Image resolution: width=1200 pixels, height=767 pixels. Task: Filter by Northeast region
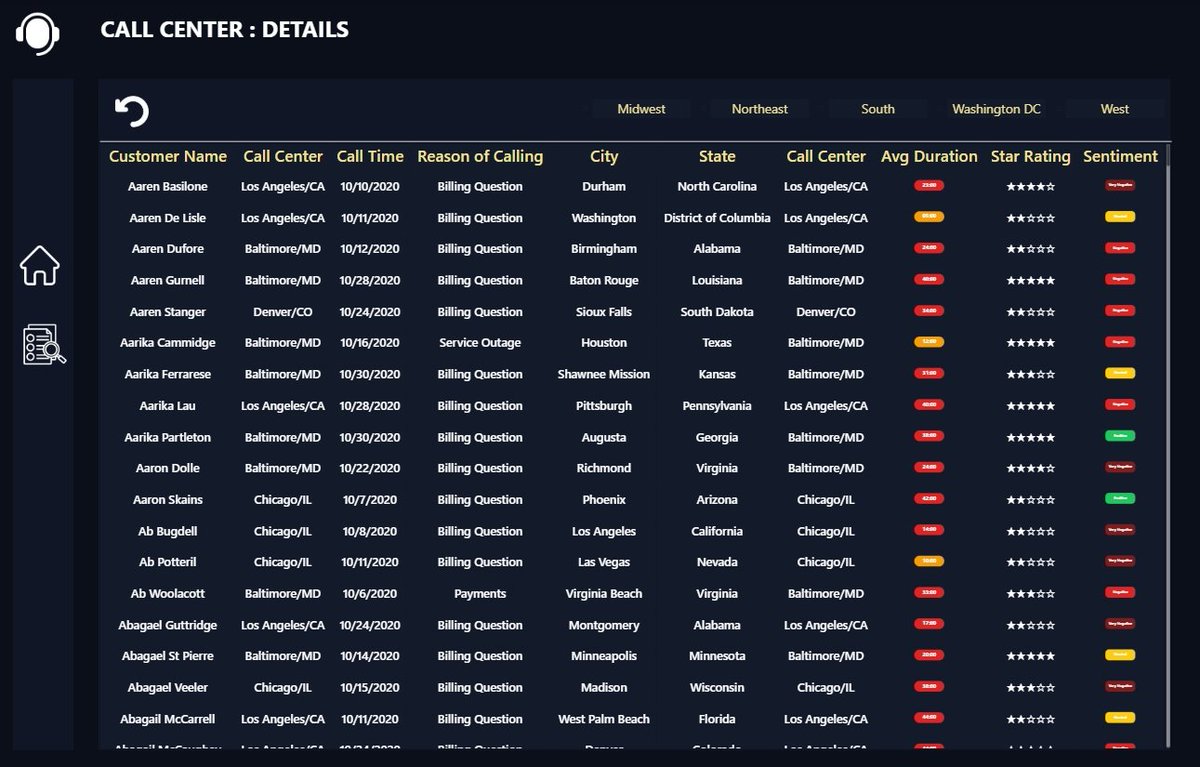[x=759, y=109]
